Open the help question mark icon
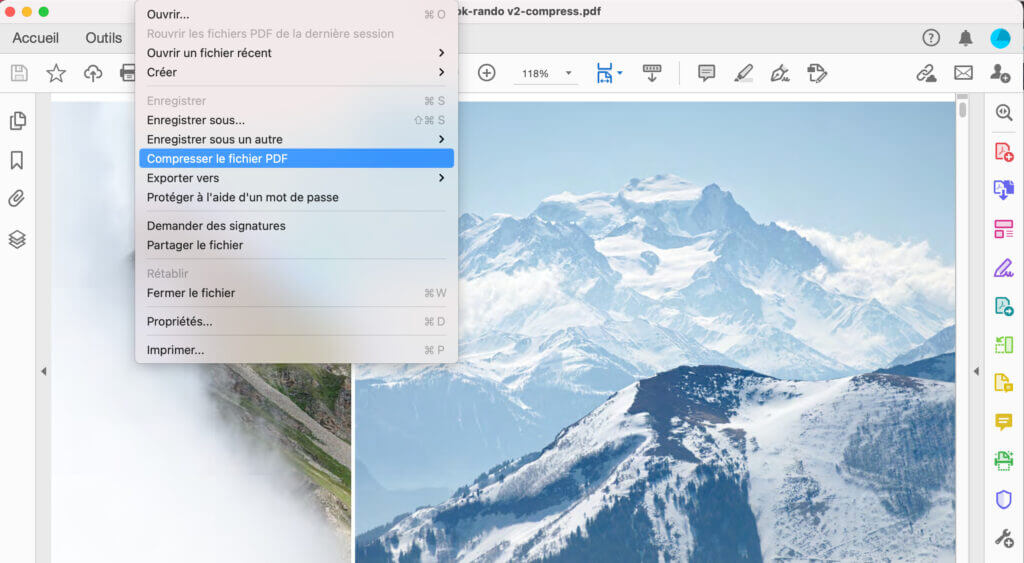1024x563 pixels. 931,38
